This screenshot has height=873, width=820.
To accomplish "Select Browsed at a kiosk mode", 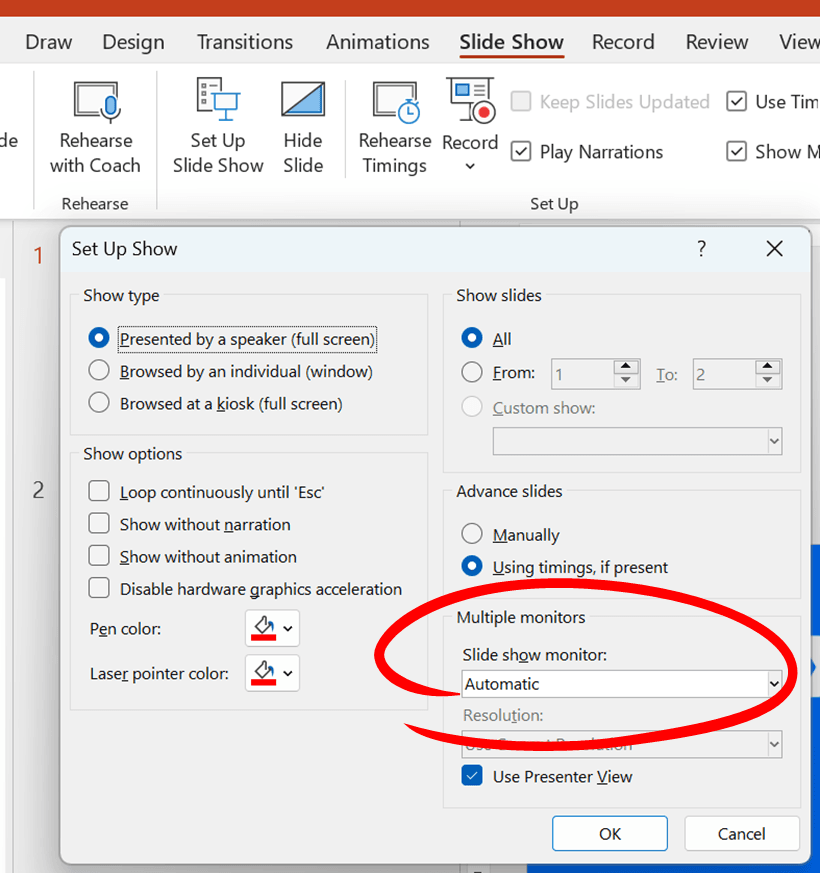I will 99,403.
